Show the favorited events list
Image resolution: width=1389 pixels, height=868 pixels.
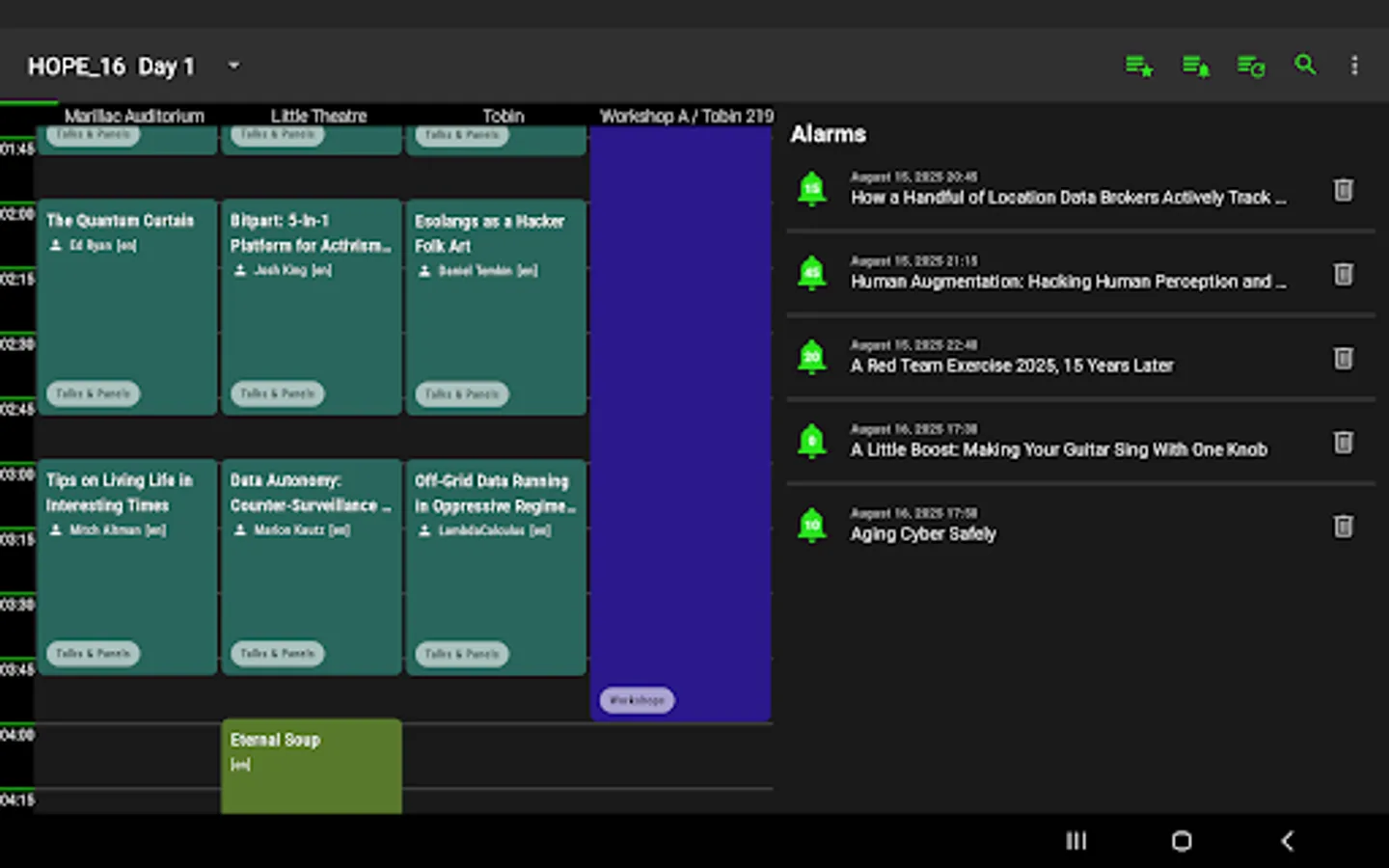pos(1139,66)
